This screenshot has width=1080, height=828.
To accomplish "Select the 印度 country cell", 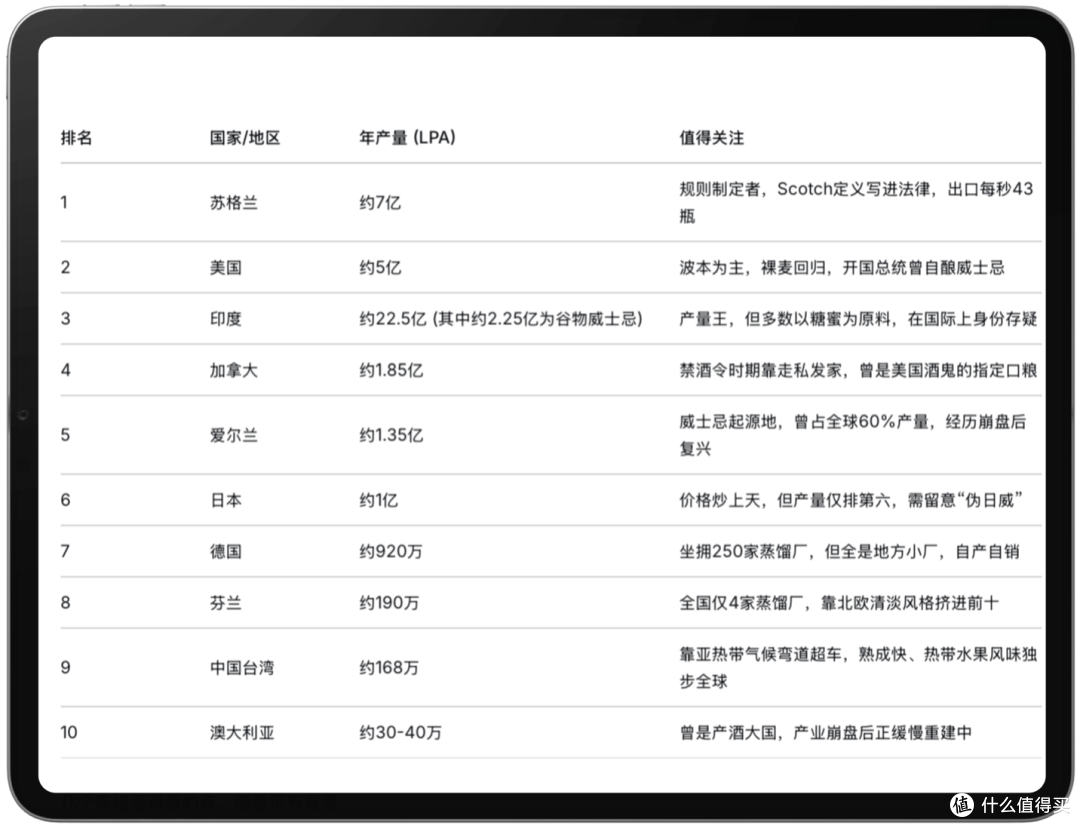I will coord(226,319).
